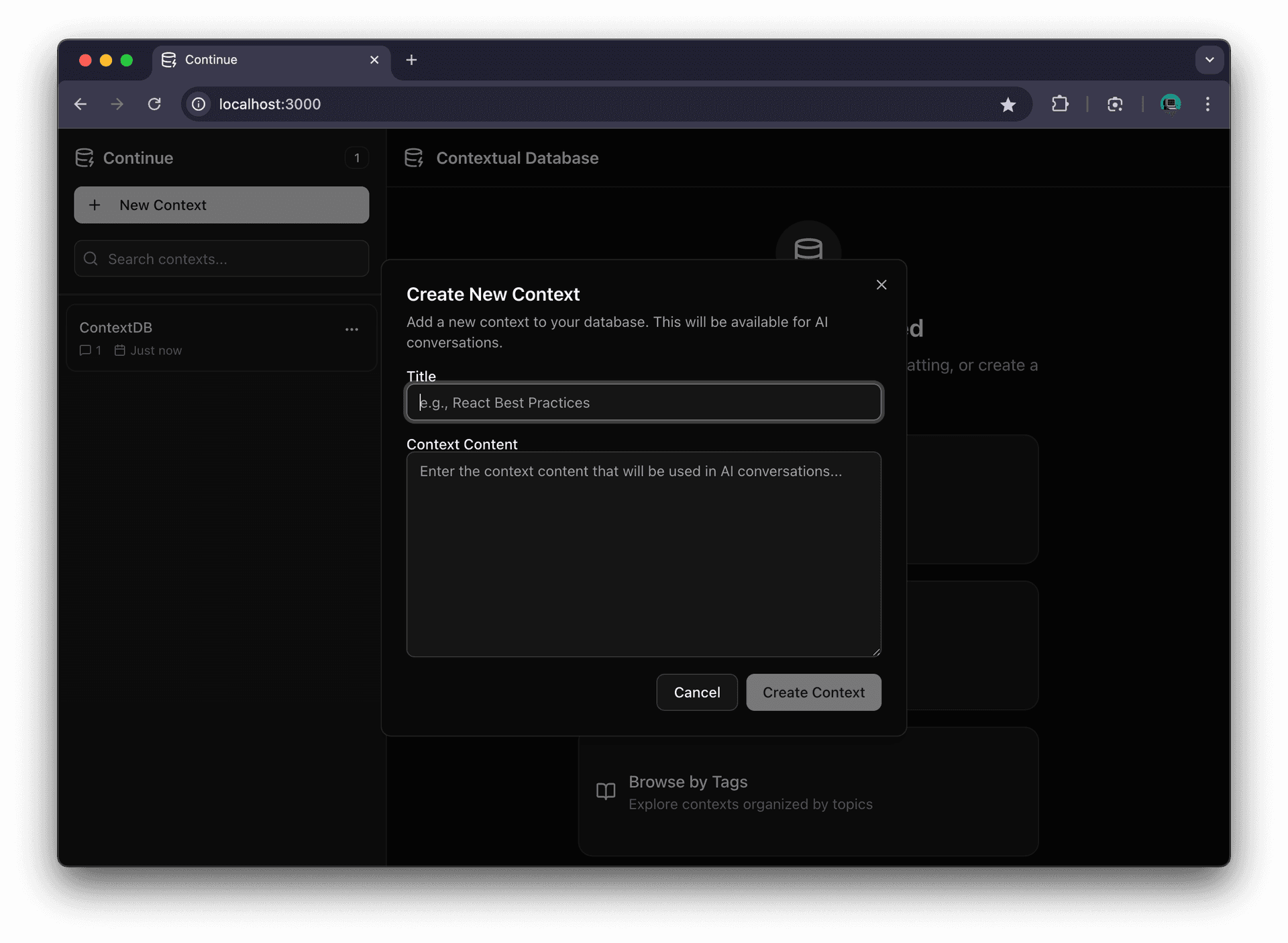Click the calendar icon beside Just now
Image resolution: width=1288 pixels, height=943 pixels.
pyautogui.click(x=119, y=350)
